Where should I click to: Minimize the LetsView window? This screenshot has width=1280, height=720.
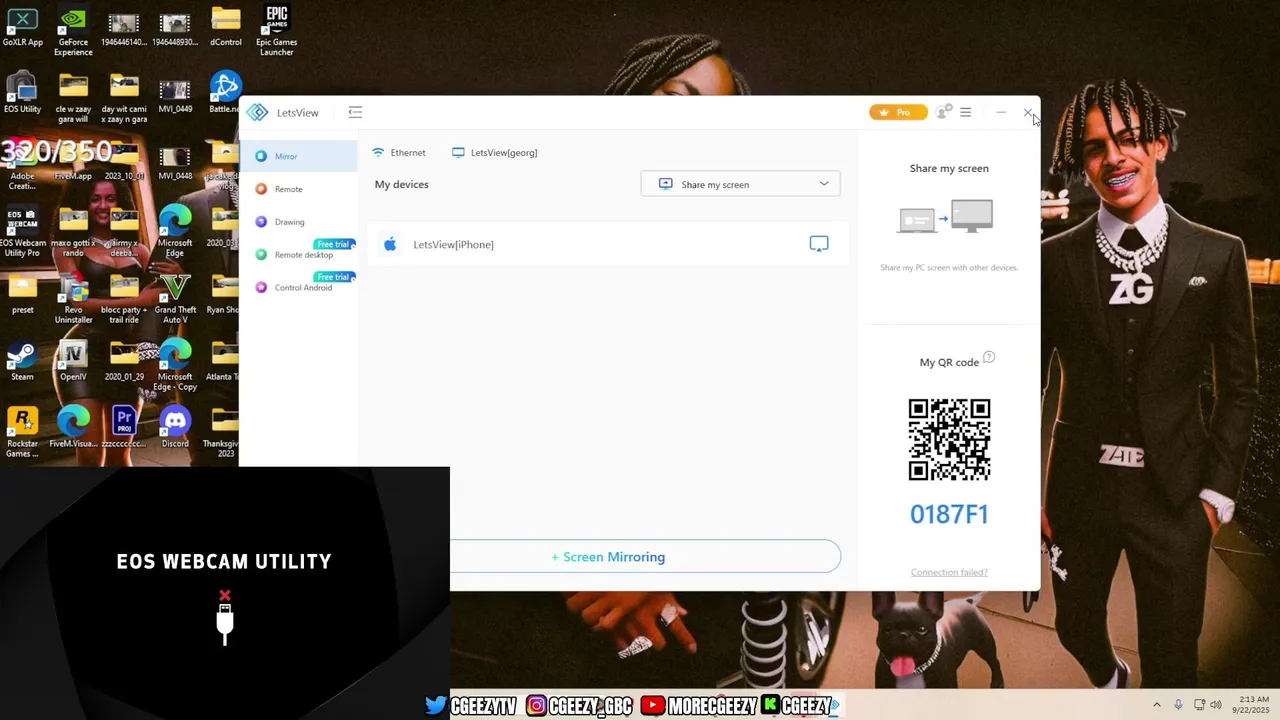[x=1001, y=112]
